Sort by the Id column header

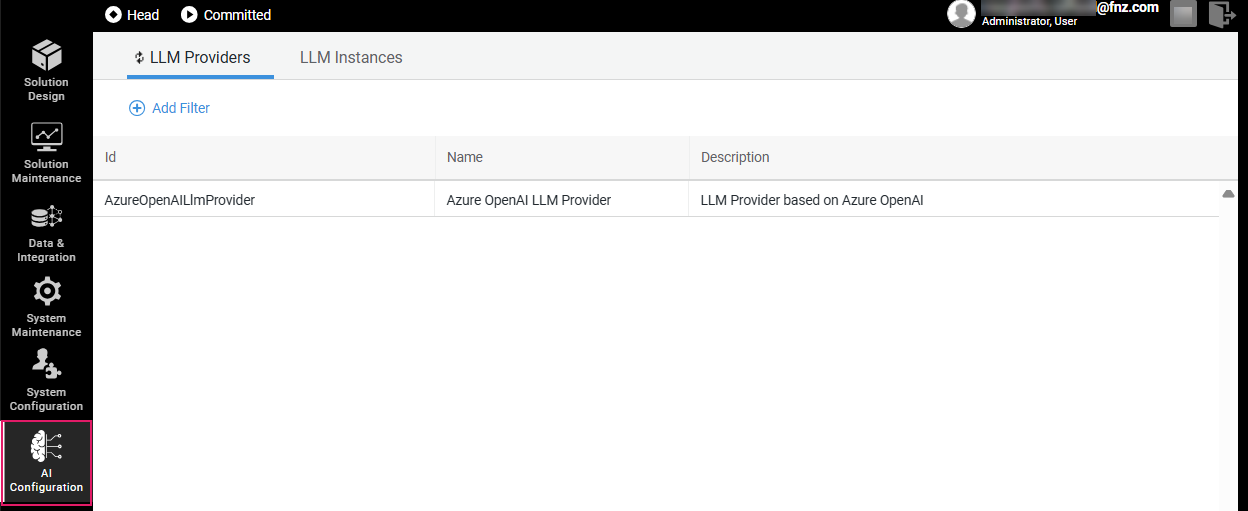click(x=111, y=157)
